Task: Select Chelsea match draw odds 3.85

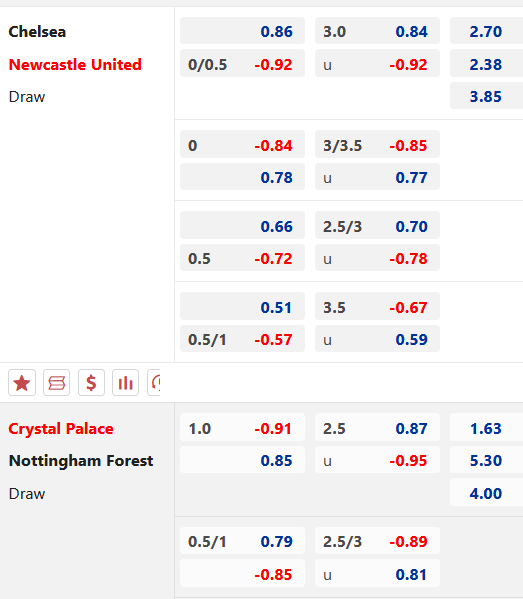Action: [x=486, y=96]
